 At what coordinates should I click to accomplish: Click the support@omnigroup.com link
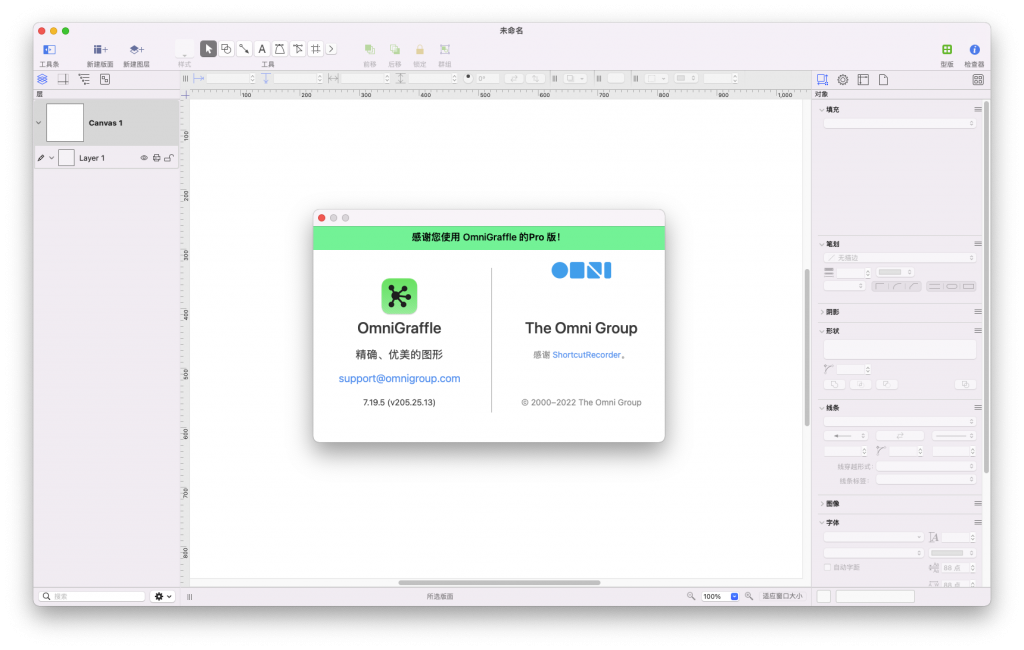coord(399,378)
